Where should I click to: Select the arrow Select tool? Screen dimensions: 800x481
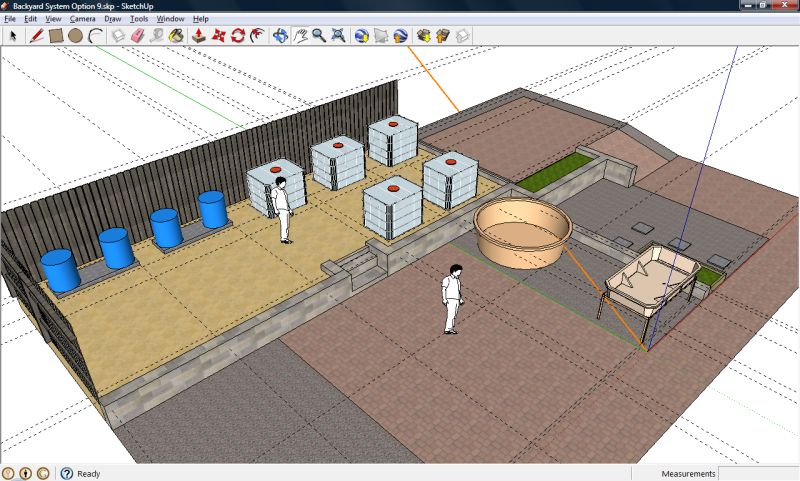[13, 36]
